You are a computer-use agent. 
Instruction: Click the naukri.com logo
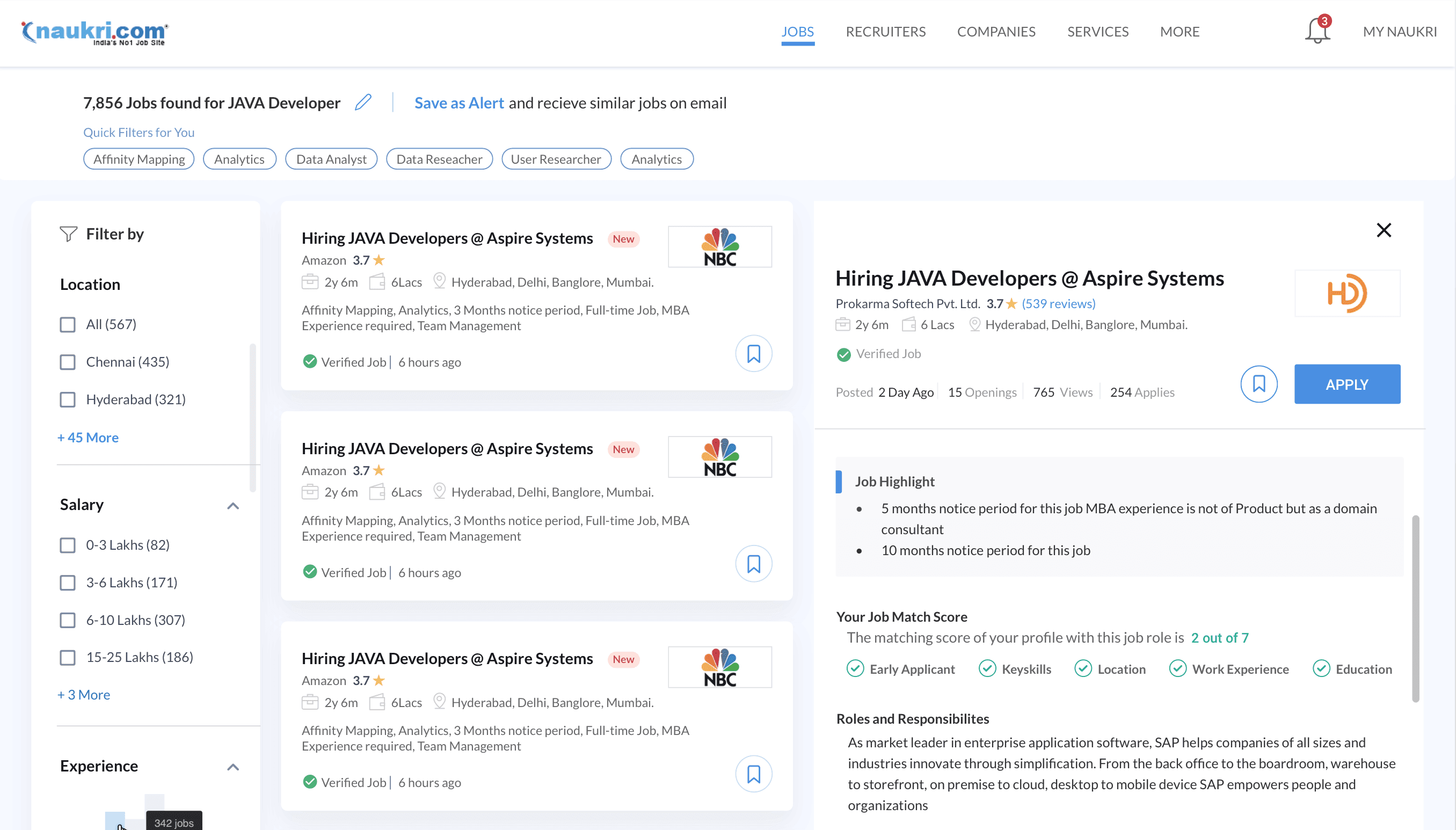click(94, 32)
